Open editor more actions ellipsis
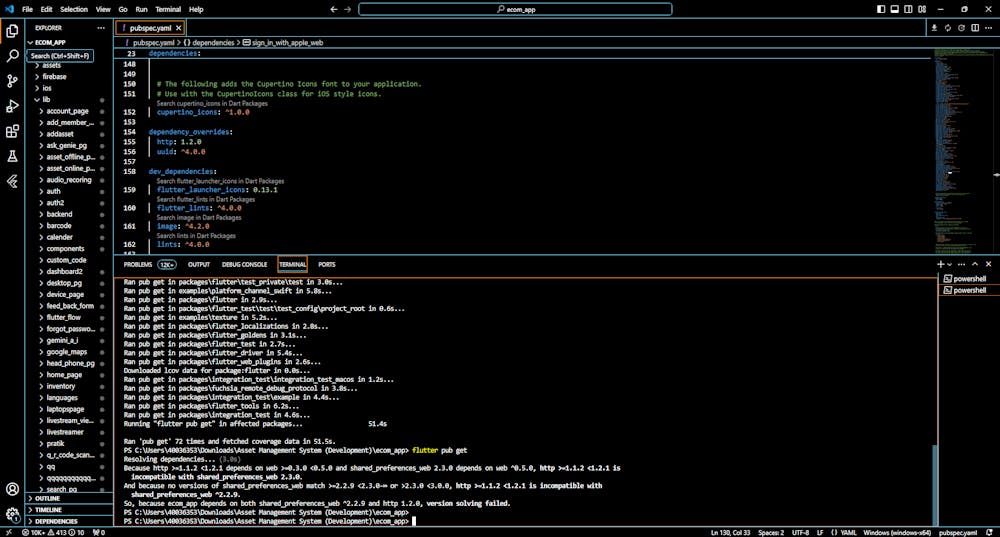The width and height of the screenshot is (1000, 537). 989,28
